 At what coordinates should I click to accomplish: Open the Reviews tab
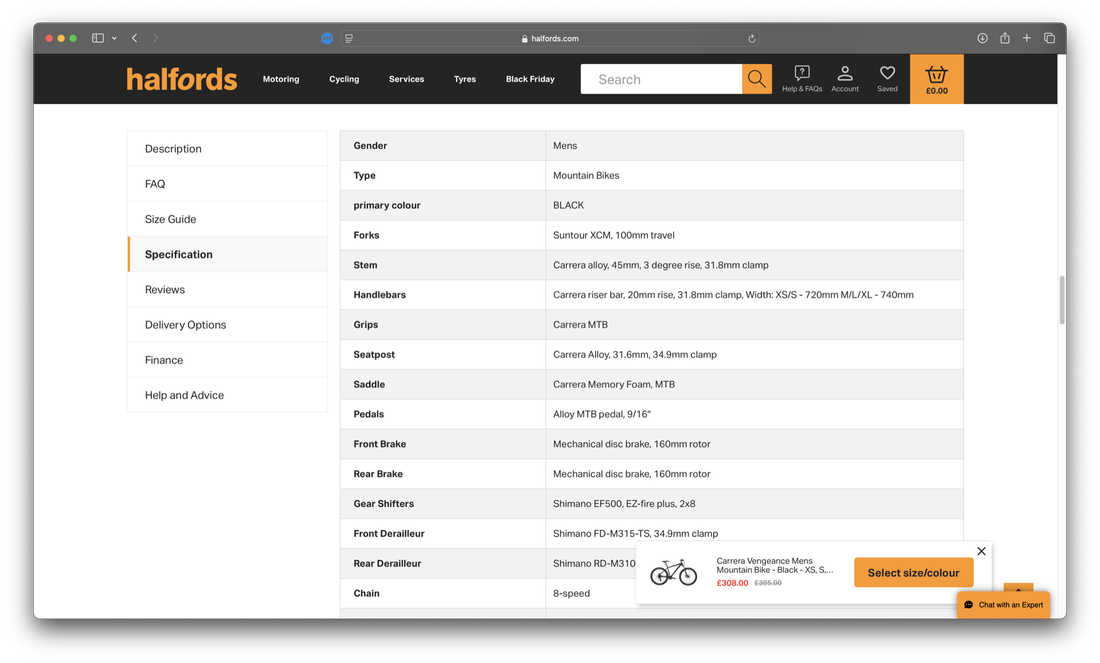(x=227, y=289)
